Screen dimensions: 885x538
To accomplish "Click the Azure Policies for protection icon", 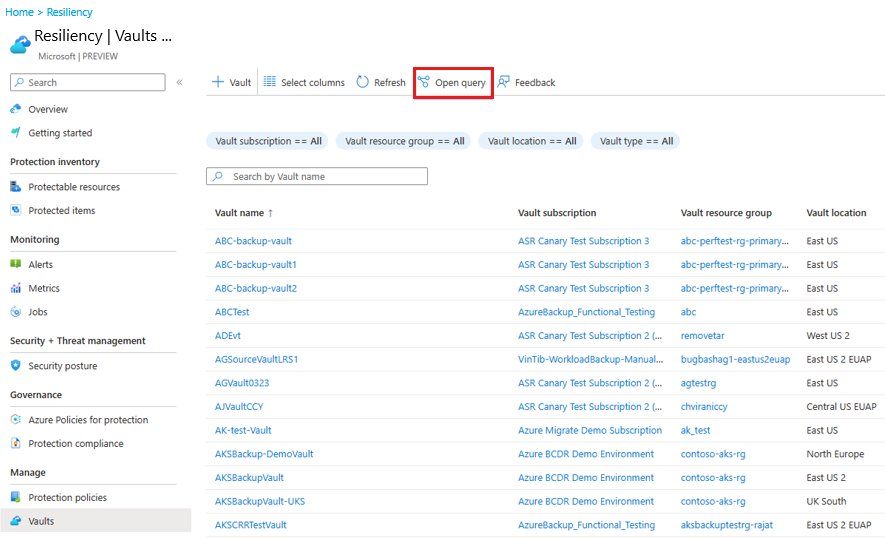I will pyautogui.click(x=16, y=419).
